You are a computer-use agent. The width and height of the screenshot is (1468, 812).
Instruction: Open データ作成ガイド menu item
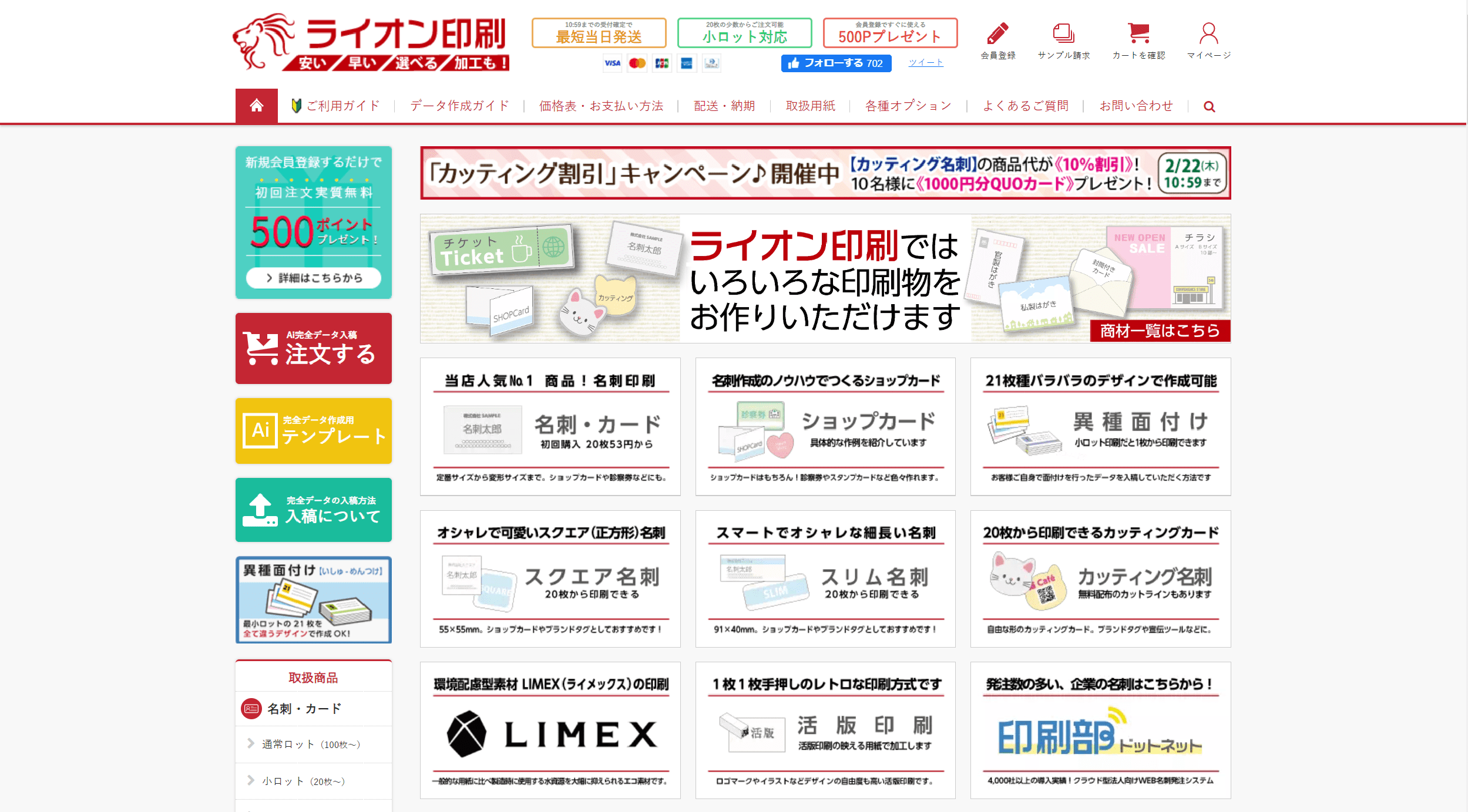tap(460, 106)
